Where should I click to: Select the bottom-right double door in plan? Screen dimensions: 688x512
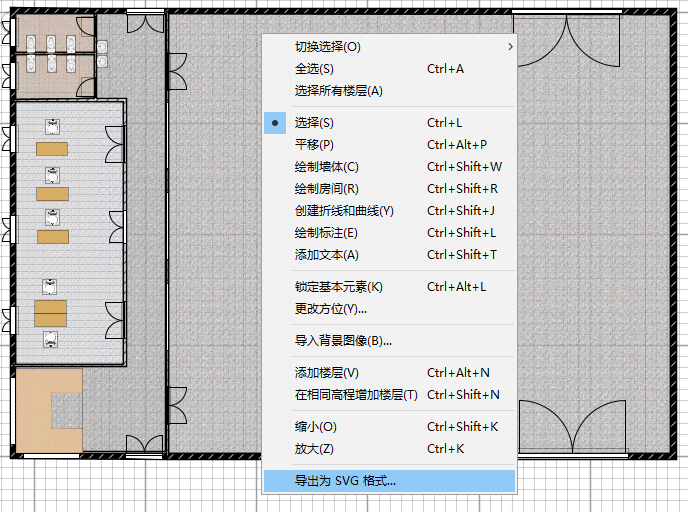click(572, 428)
